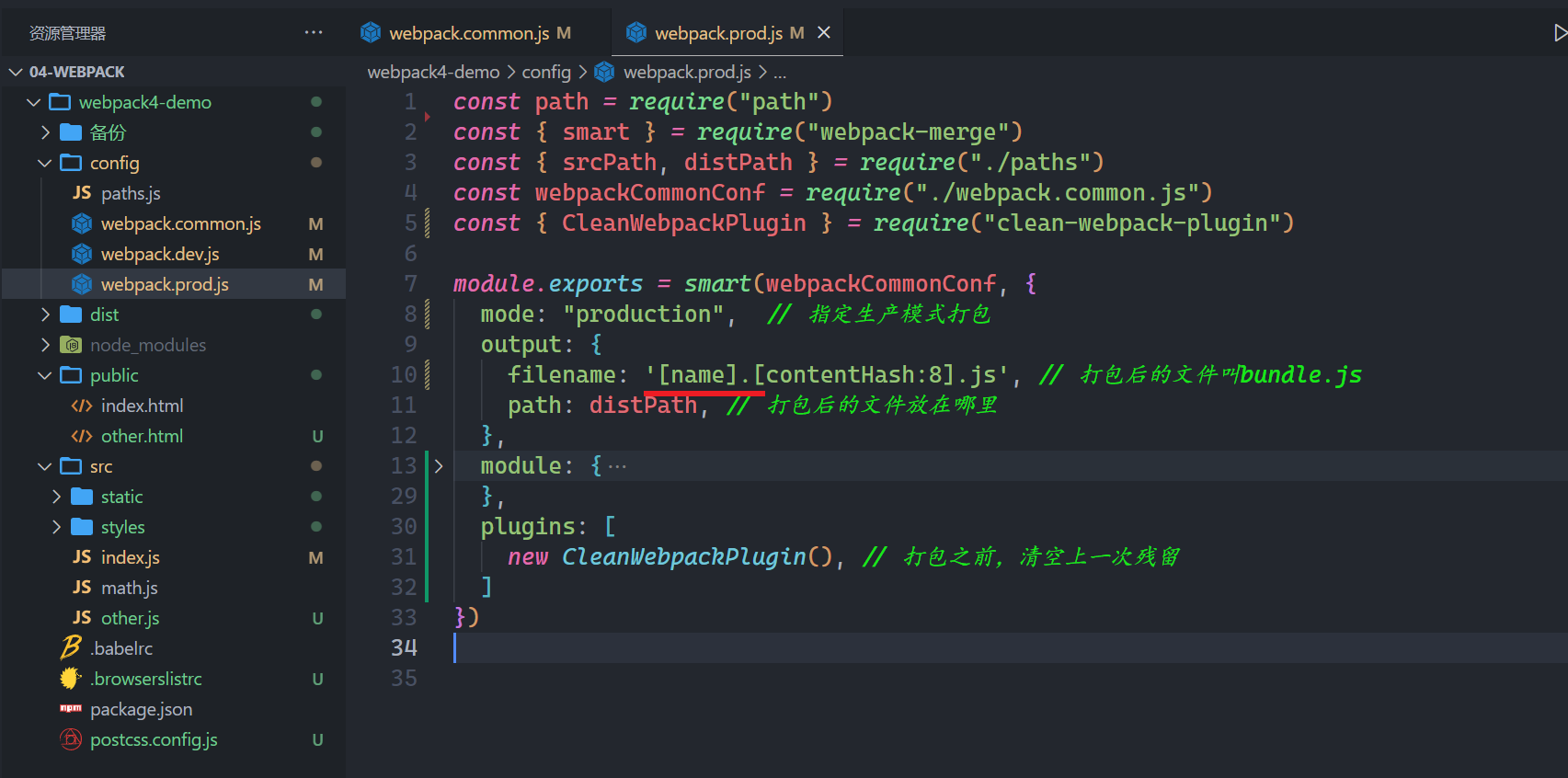Click the dist folder icon

point(71,315)
